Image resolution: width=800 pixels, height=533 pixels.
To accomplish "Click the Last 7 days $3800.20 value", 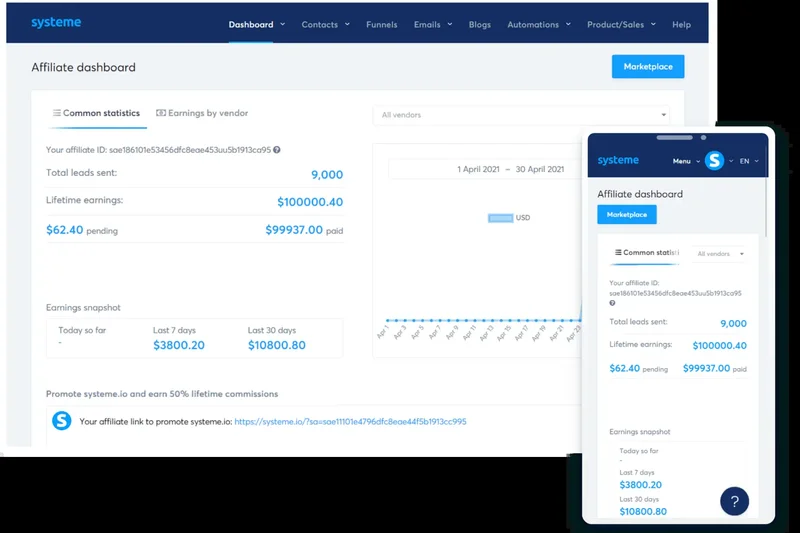I will (179, 345).
